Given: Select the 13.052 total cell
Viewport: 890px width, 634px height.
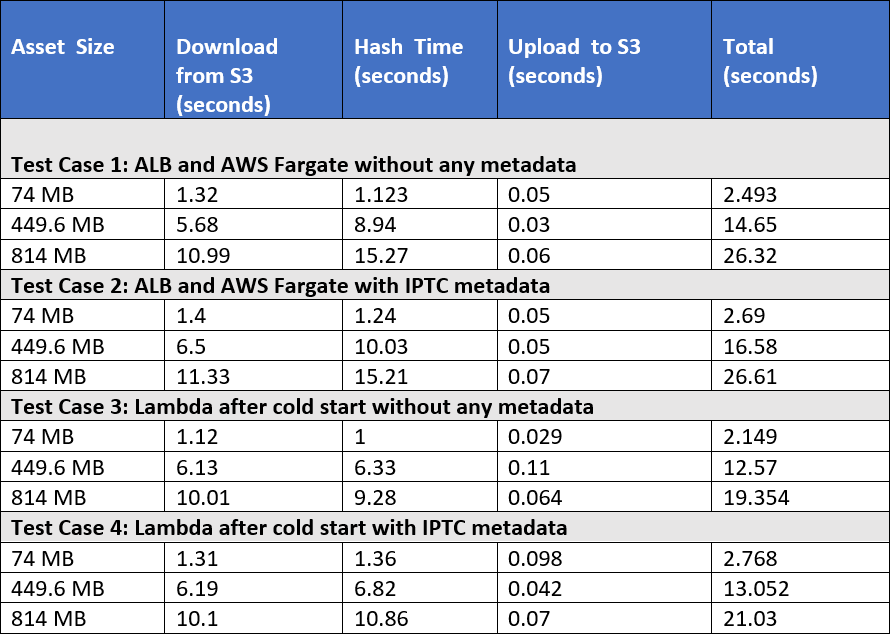Looking at the screenshot, I should coord(800,588).
